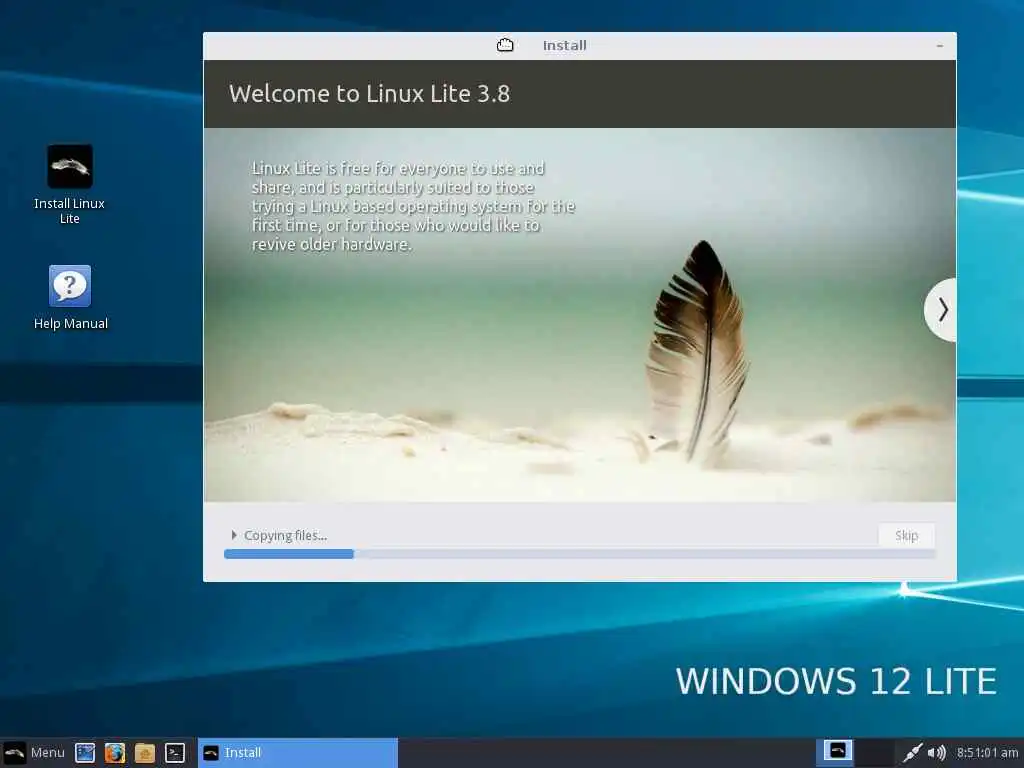The image size is (1024, 768).
Task: Minimize the Install window
Action: coord(940,46)
